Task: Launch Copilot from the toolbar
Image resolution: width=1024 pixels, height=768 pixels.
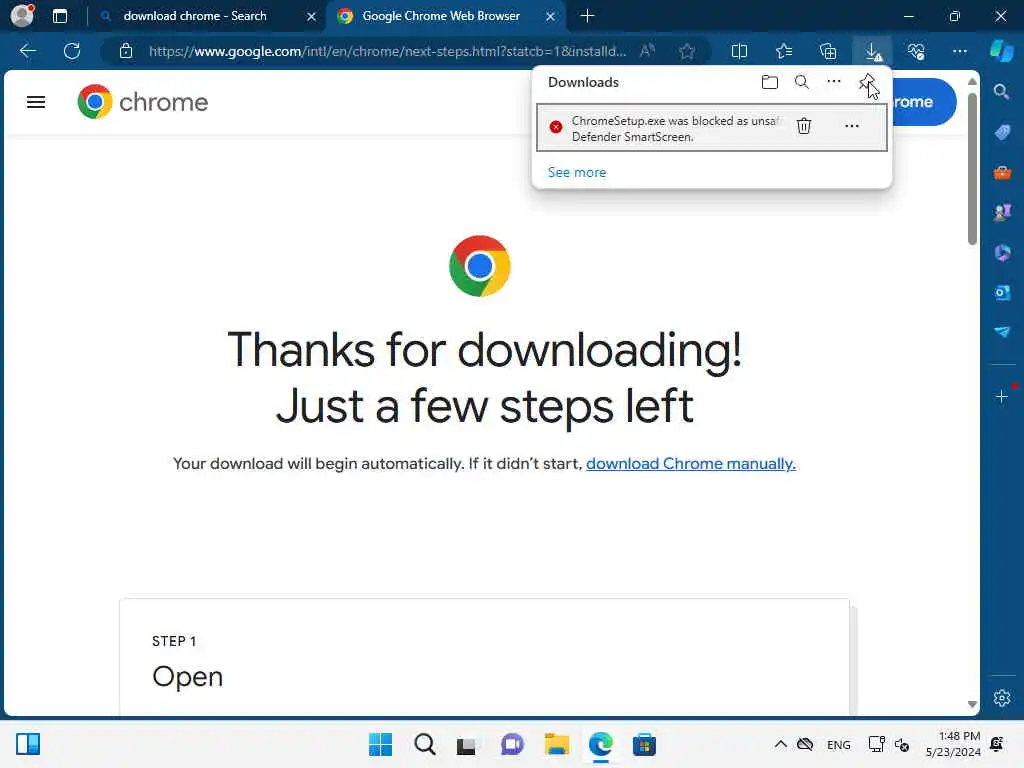Action: 1001,51
